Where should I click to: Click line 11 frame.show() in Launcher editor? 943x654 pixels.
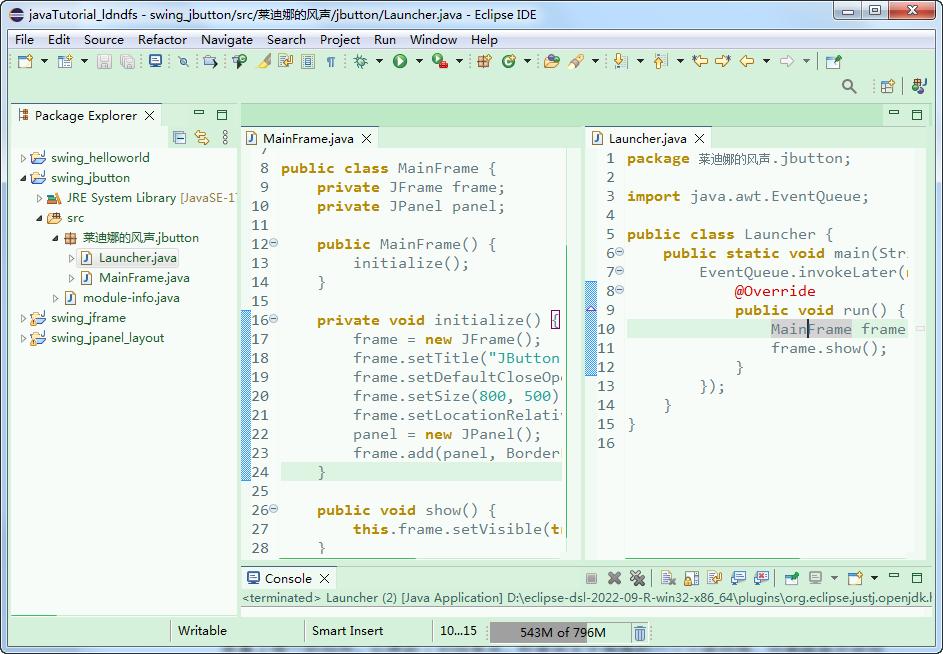(x=828, y=348)
